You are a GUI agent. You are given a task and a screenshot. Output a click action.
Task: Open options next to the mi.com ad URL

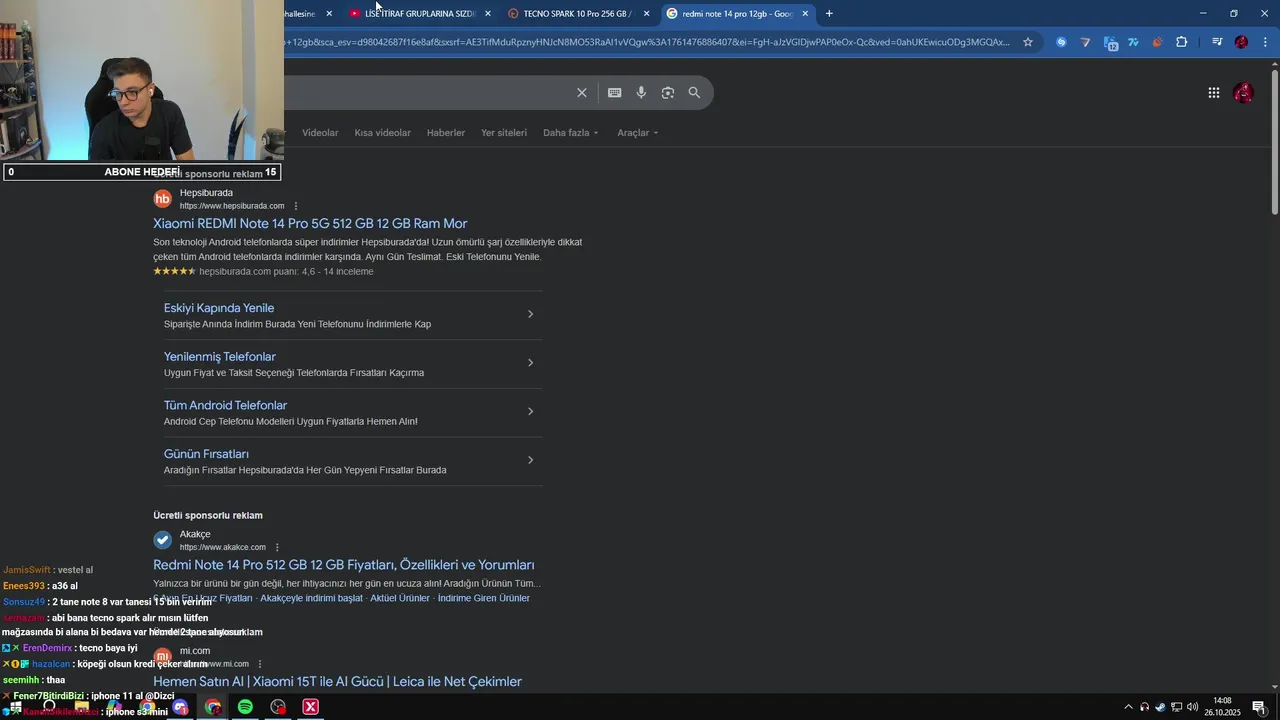pos(260,664)
